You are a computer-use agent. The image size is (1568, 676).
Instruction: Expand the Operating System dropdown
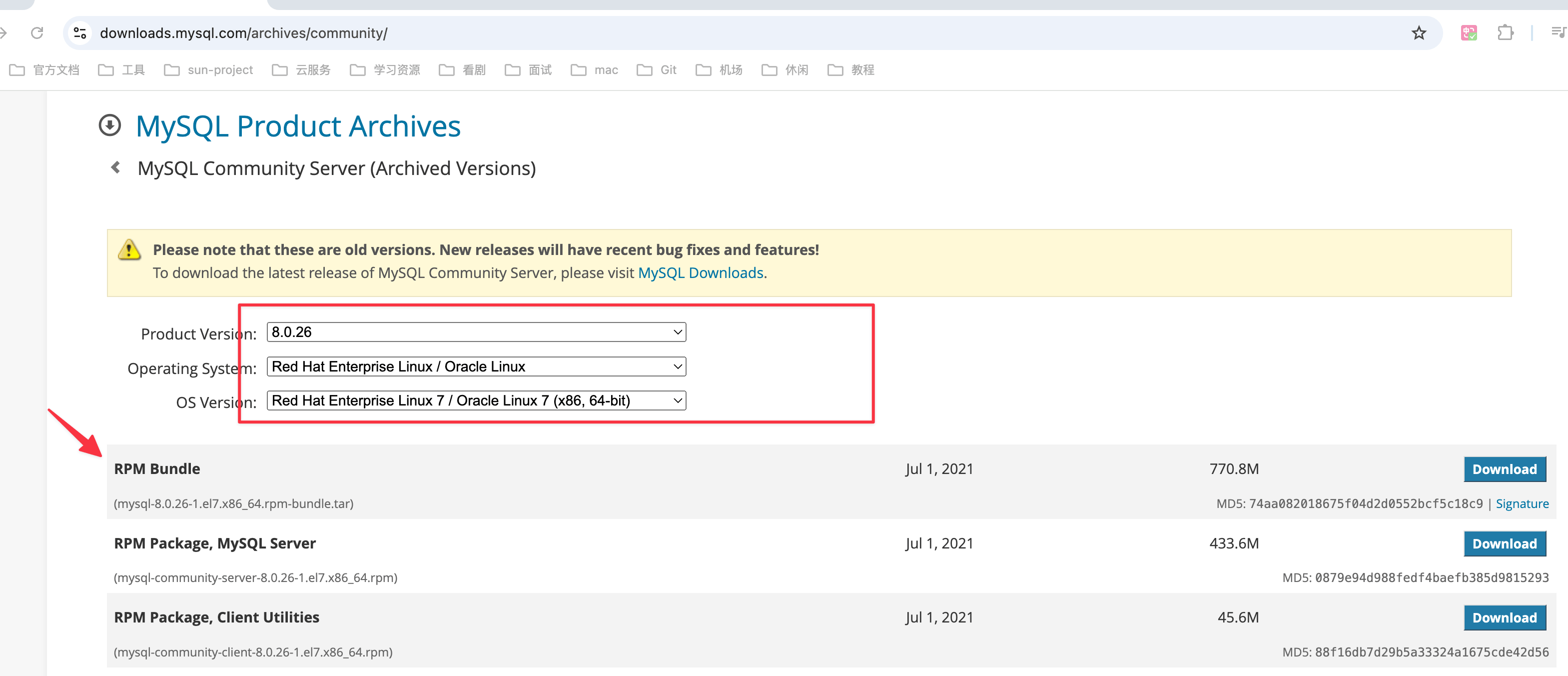tap(477, 366)
